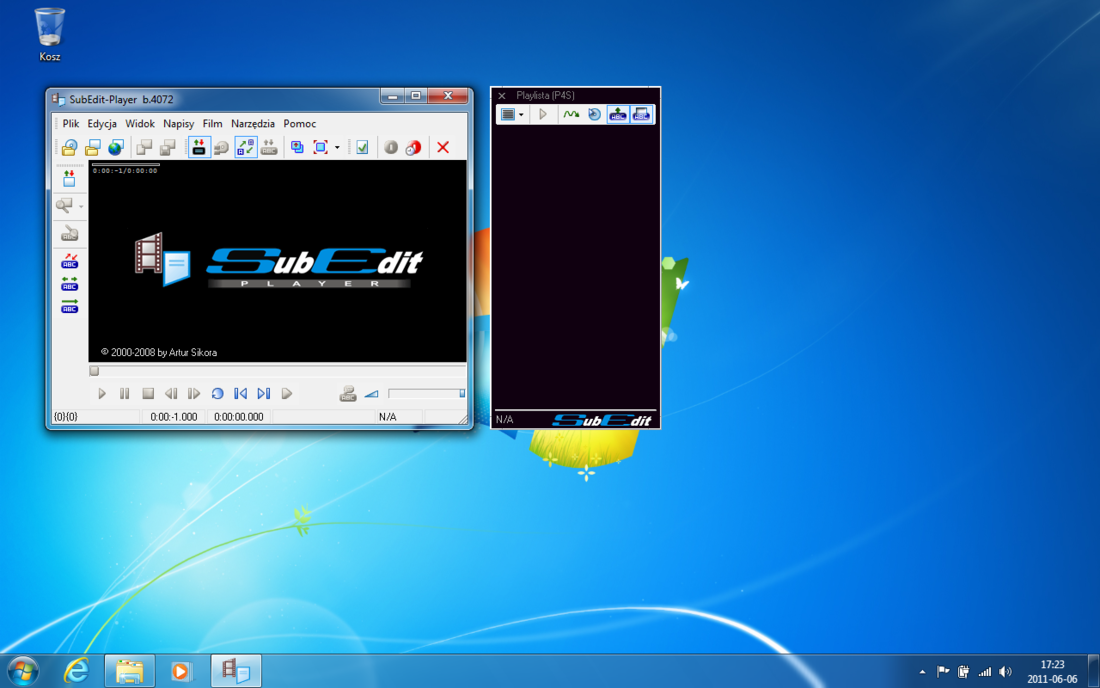
Task: Open the Narzędzia menu
Action: (253, 123)
